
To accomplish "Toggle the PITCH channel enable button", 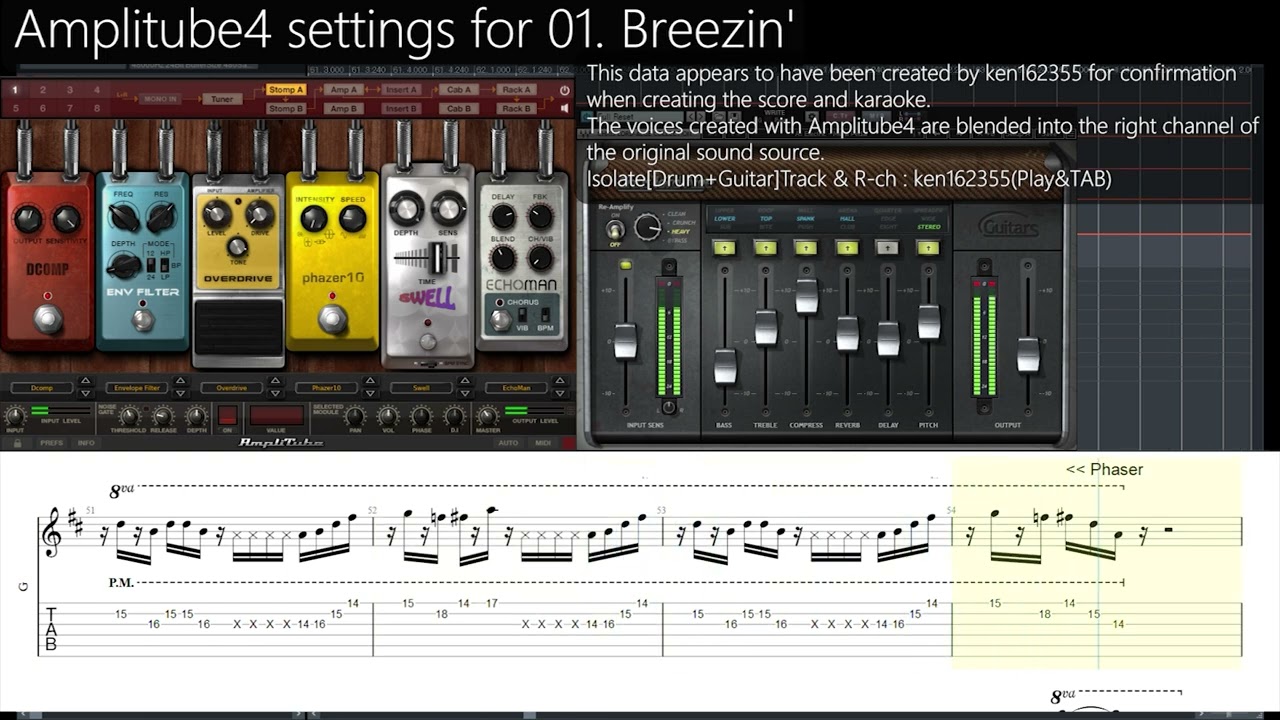I will click(x=928, y=247).
